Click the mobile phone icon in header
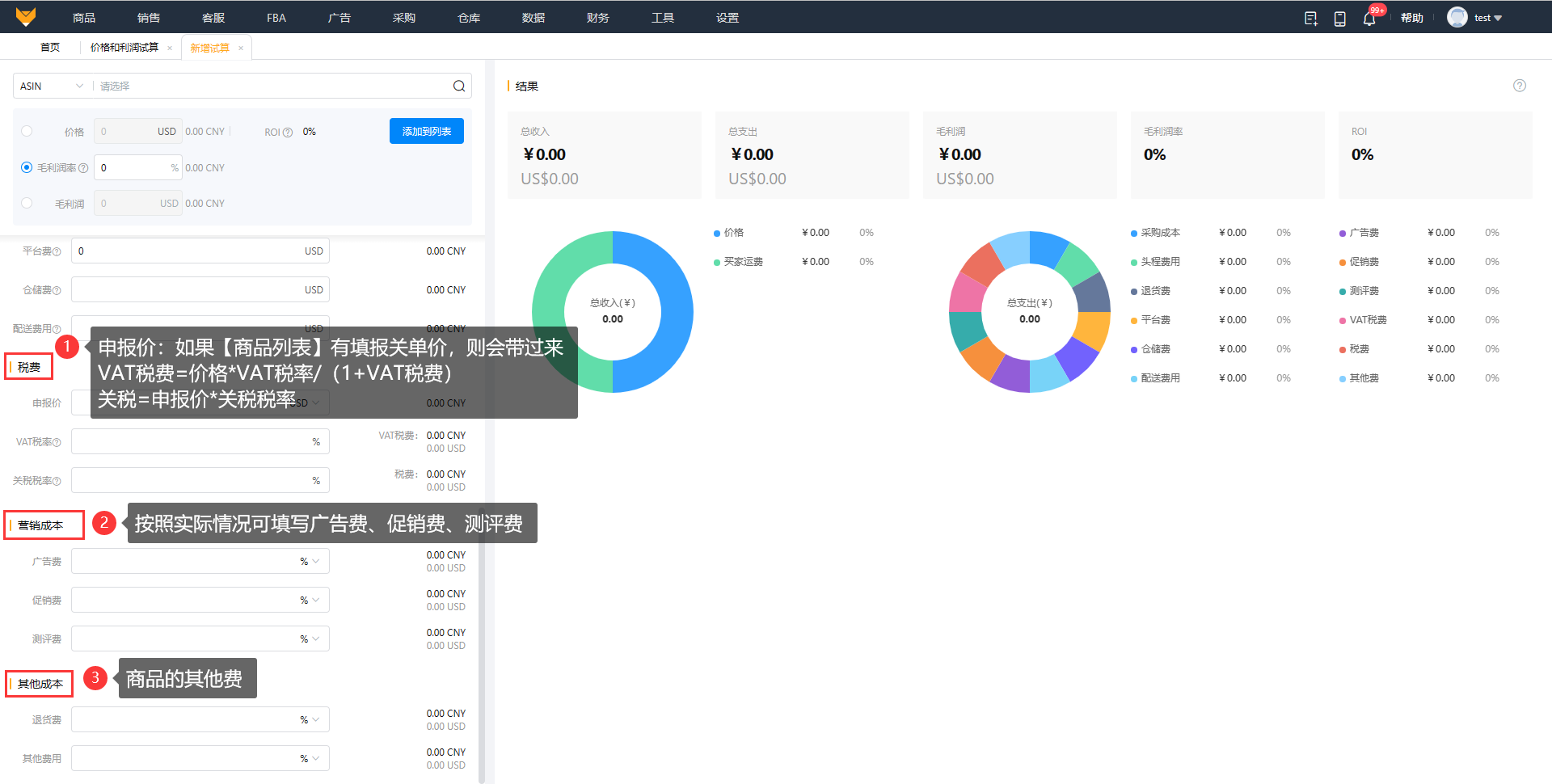 1339,19
